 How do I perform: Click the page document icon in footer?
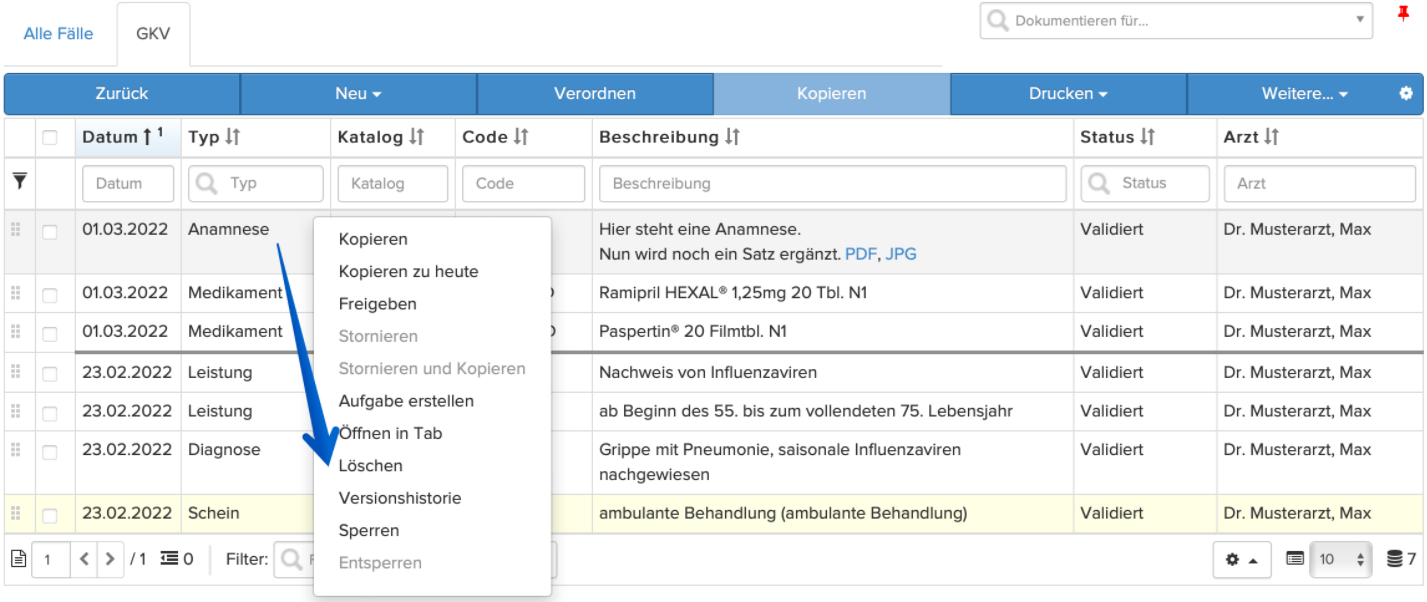point(17,559)
